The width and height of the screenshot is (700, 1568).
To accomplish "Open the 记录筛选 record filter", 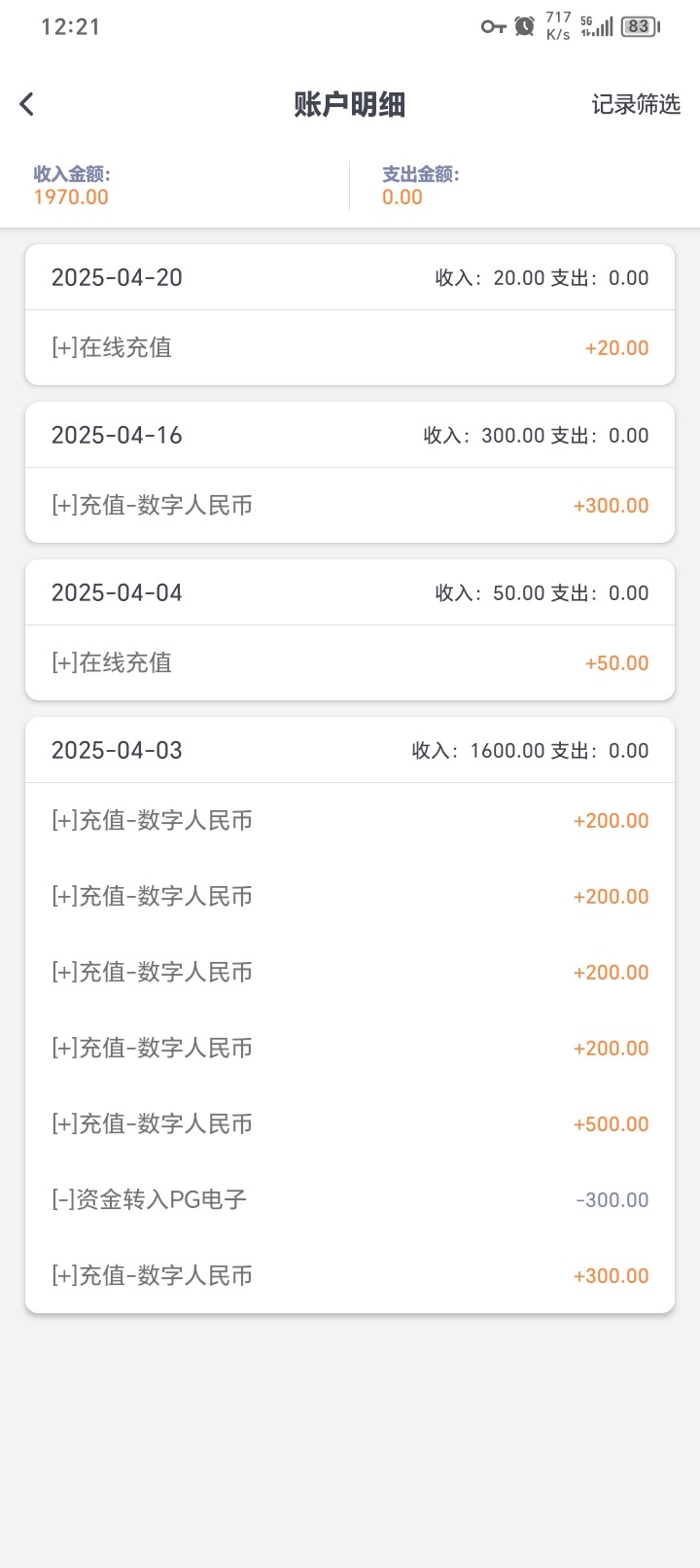I will [x=636, y=104].
